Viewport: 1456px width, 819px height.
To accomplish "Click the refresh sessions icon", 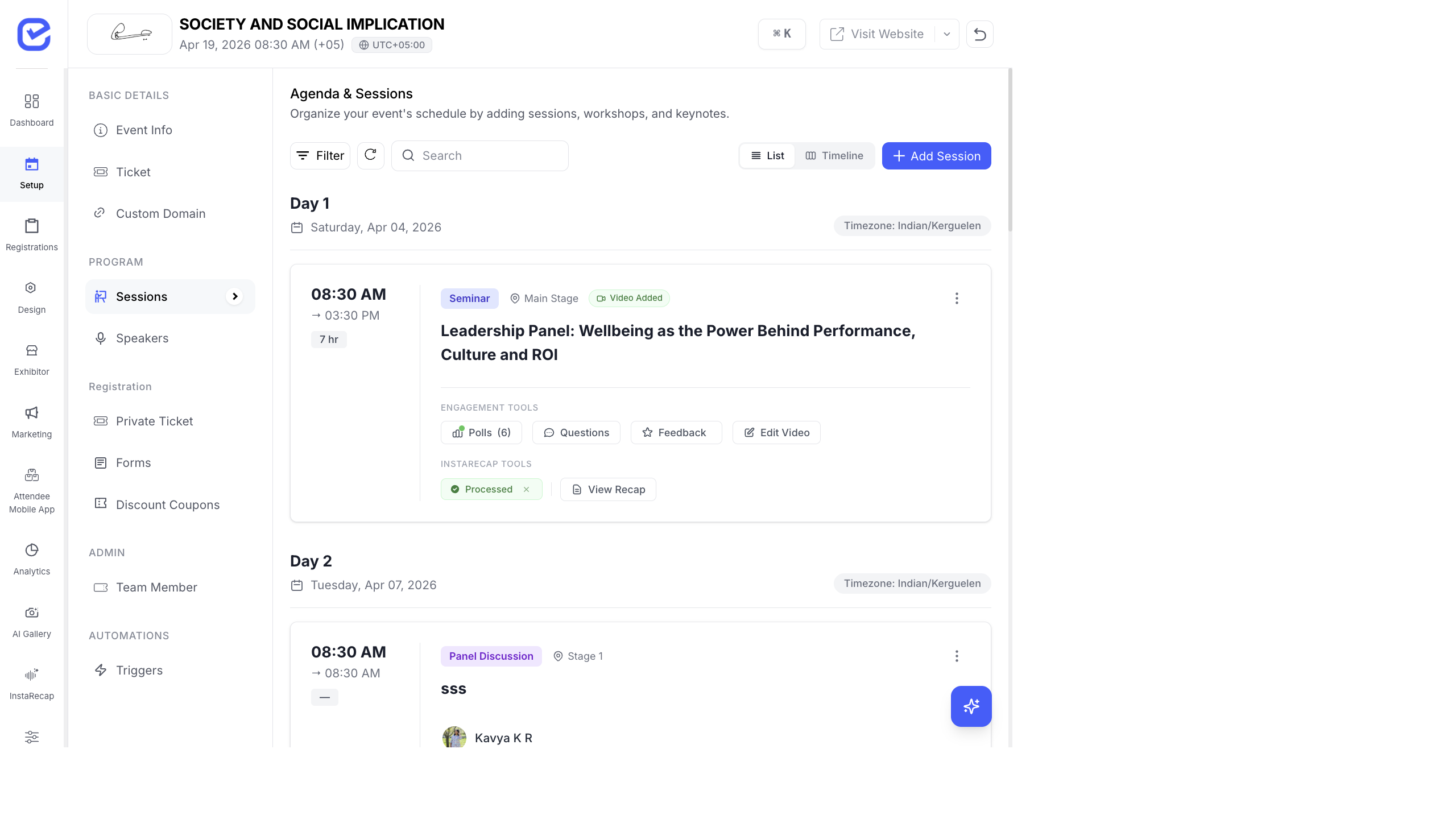I will 370,155.
